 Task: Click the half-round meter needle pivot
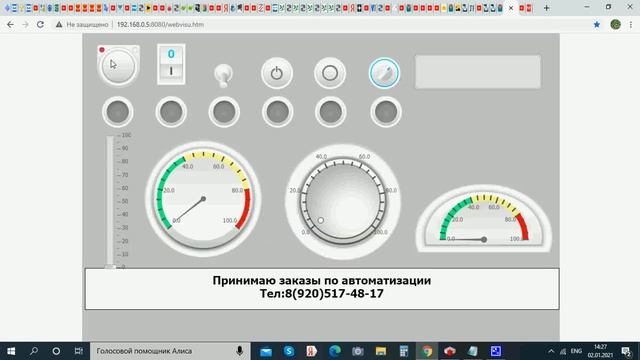click(x=484, y=240)
